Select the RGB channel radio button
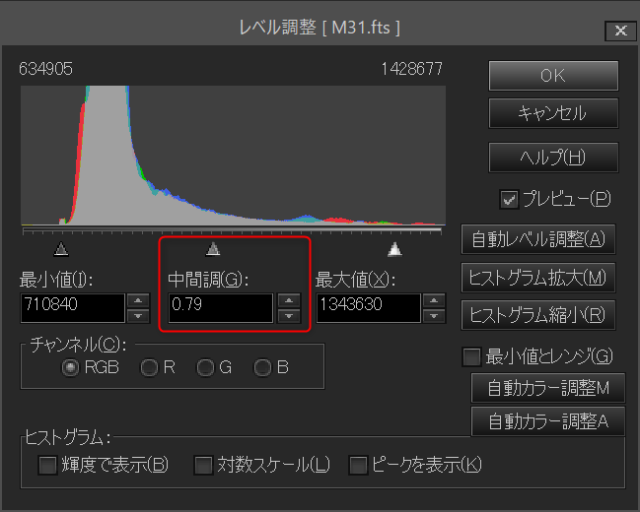This screenshot has width=640, height=512. [70, 368]
